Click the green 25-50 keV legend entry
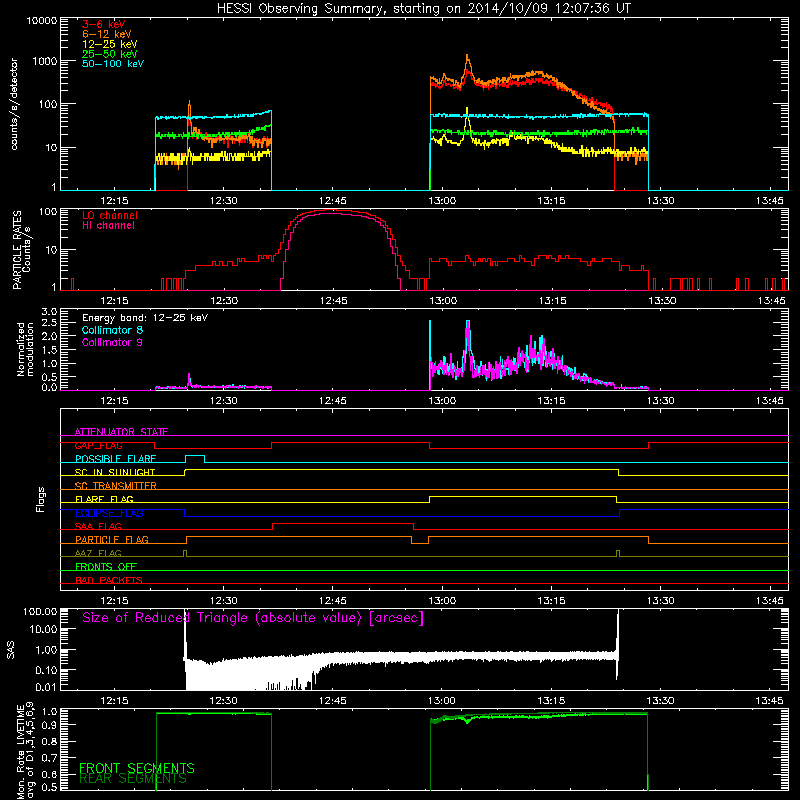 click(110, 54)
